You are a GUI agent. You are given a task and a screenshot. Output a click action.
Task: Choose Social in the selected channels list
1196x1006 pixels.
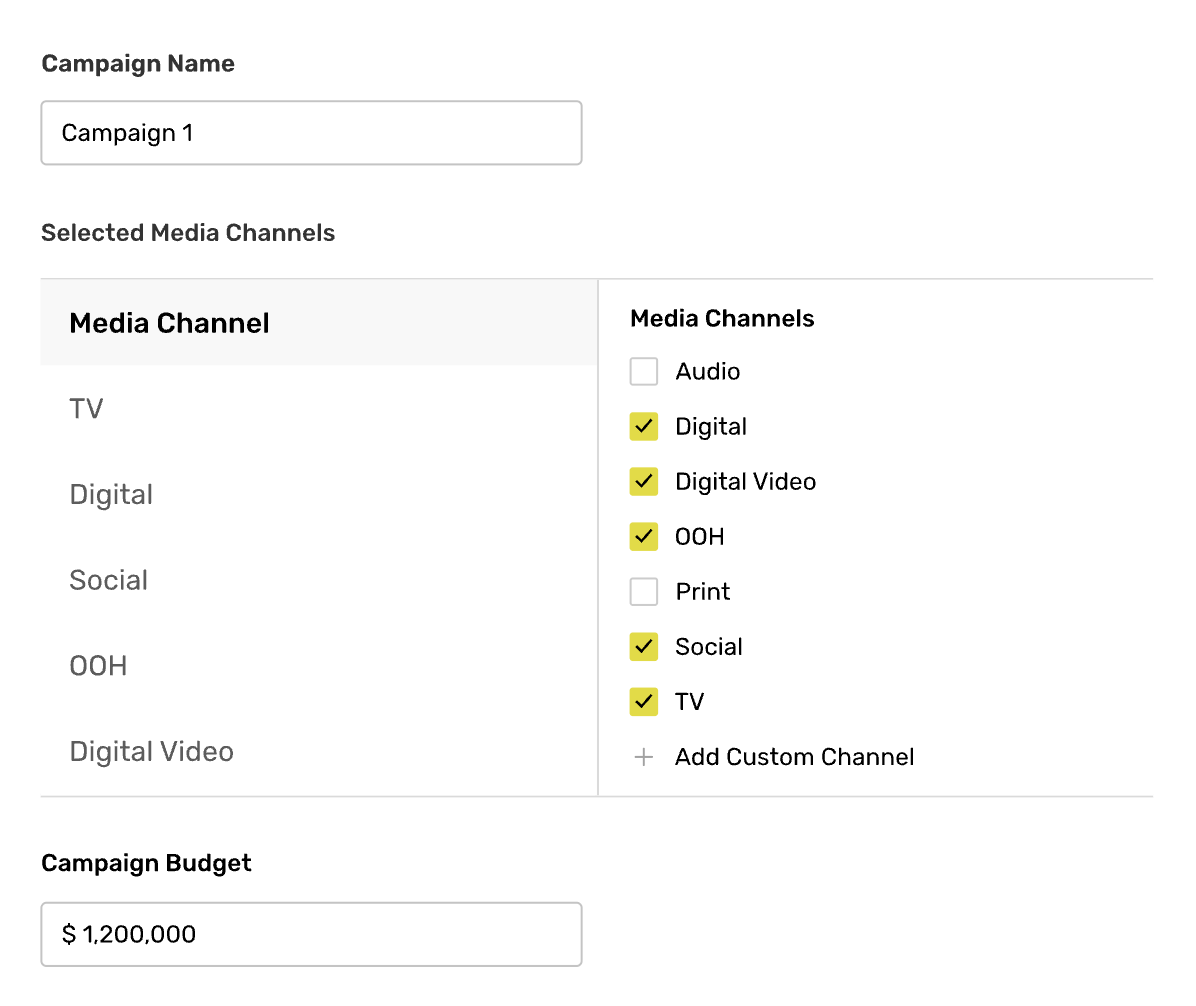pyautogui.click(x=109, y=581)
